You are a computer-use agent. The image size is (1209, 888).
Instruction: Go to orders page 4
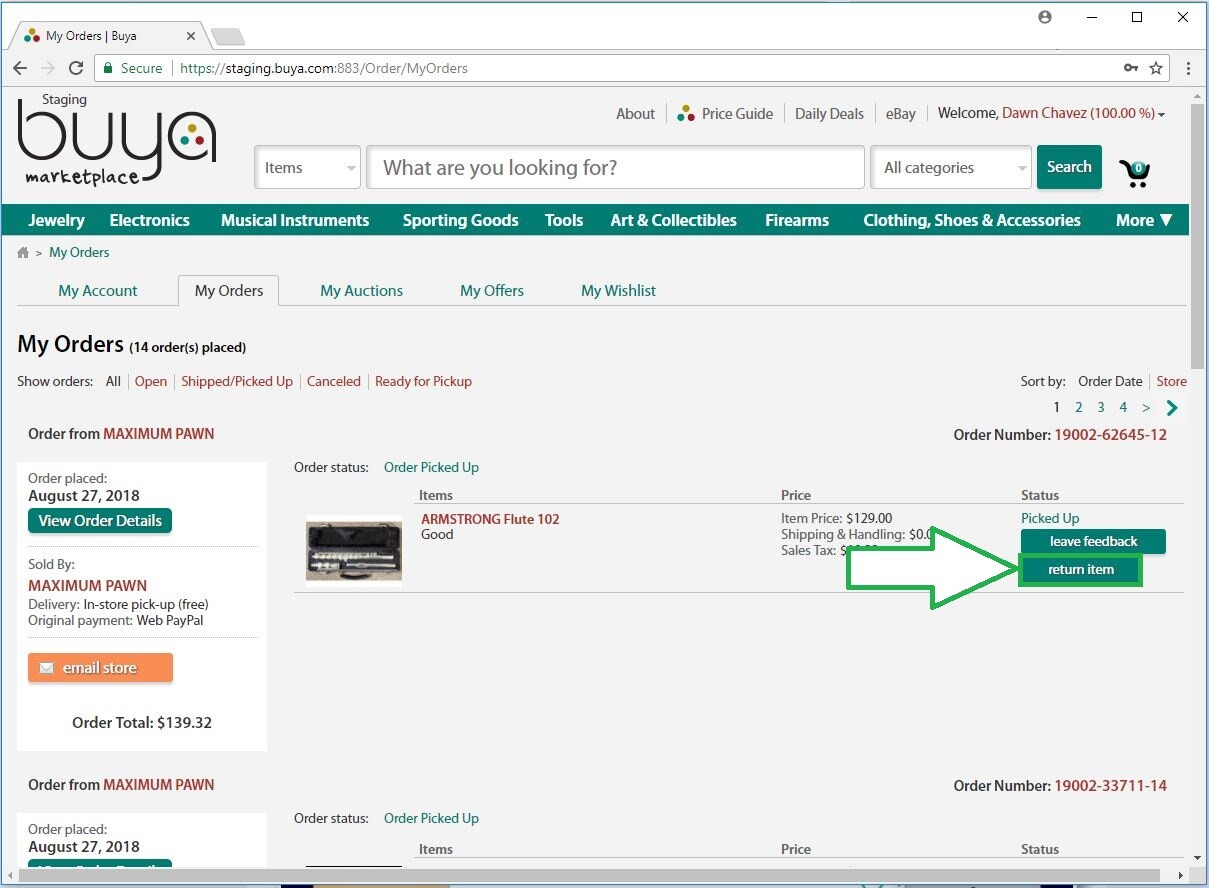pyautogui.click(x=1123, y=407)
